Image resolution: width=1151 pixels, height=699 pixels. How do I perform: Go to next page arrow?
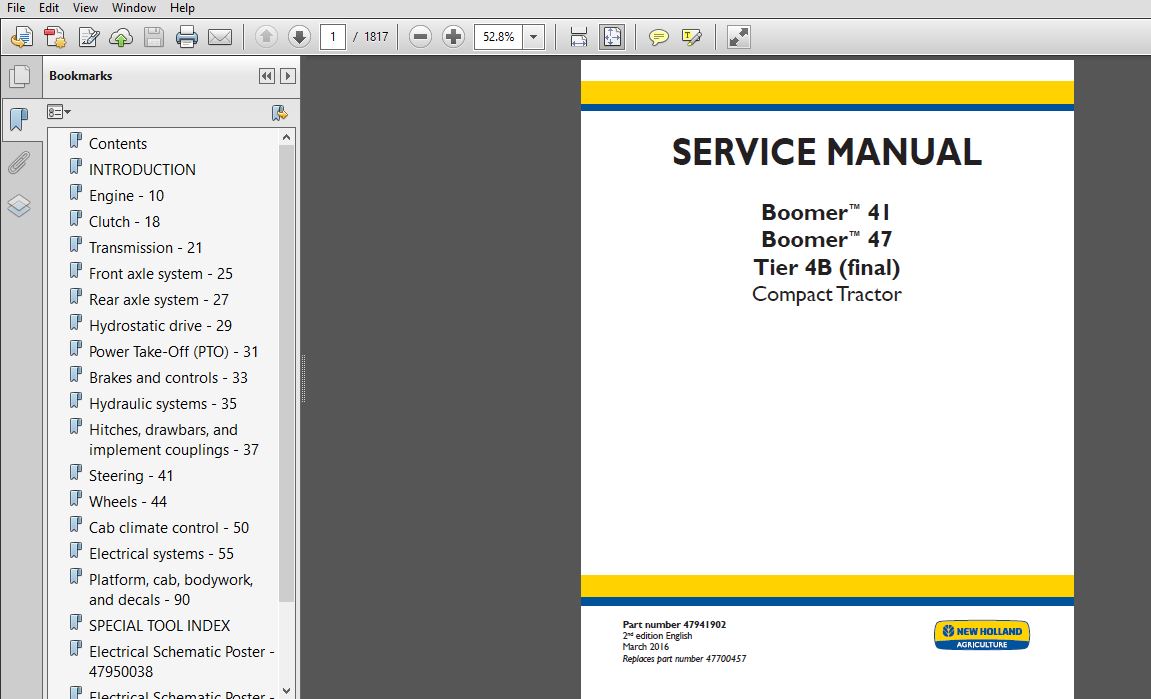(x=299, y=37)
